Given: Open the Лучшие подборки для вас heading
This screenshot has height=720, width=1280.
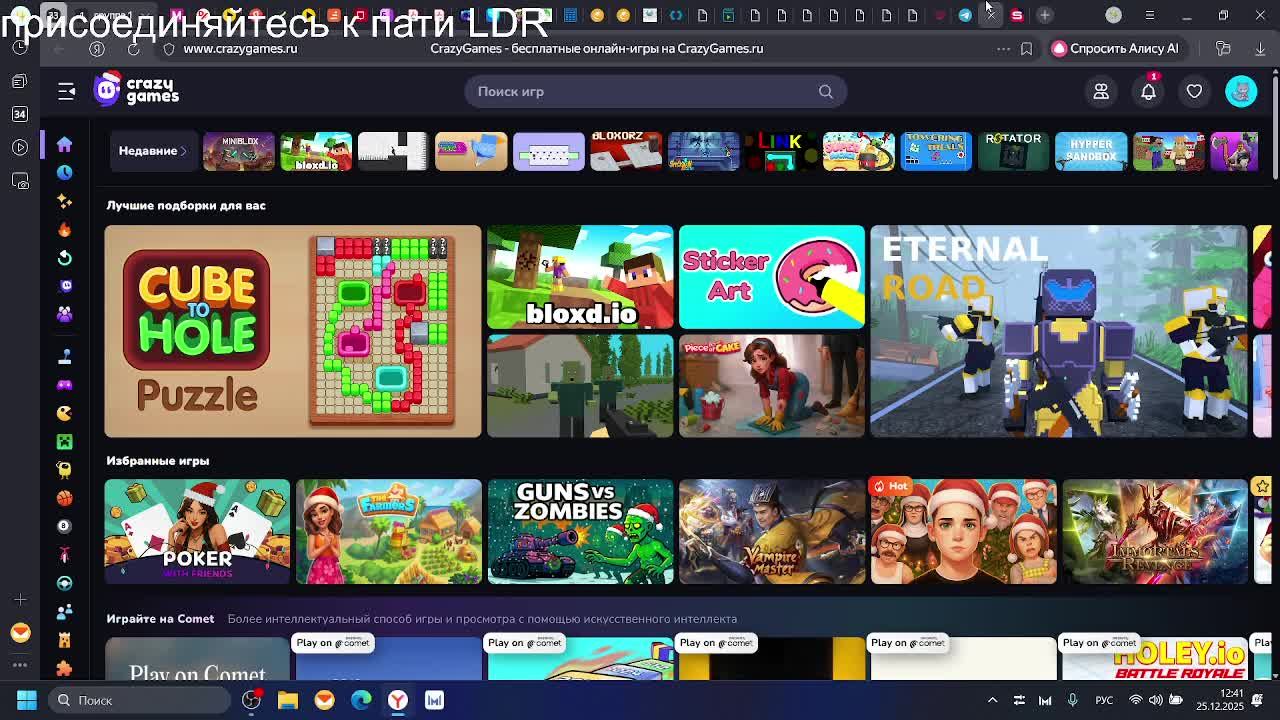Looking at the screenshot, I should point(186,206).
